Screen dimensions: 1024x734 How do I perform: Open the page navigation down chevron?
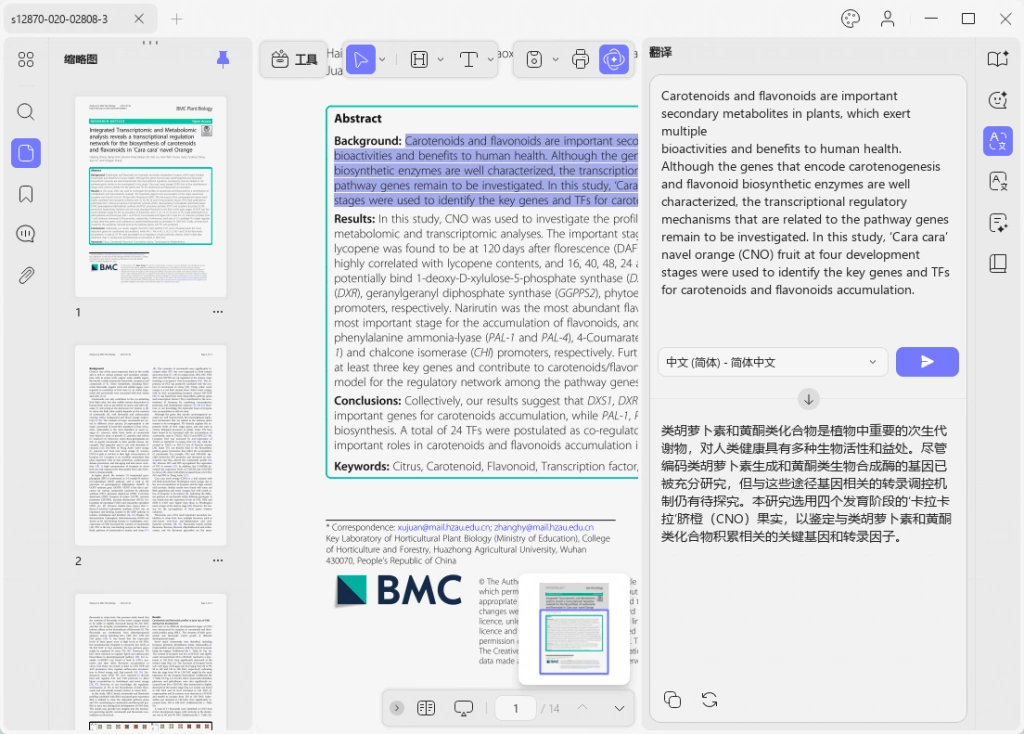[619, 708]
